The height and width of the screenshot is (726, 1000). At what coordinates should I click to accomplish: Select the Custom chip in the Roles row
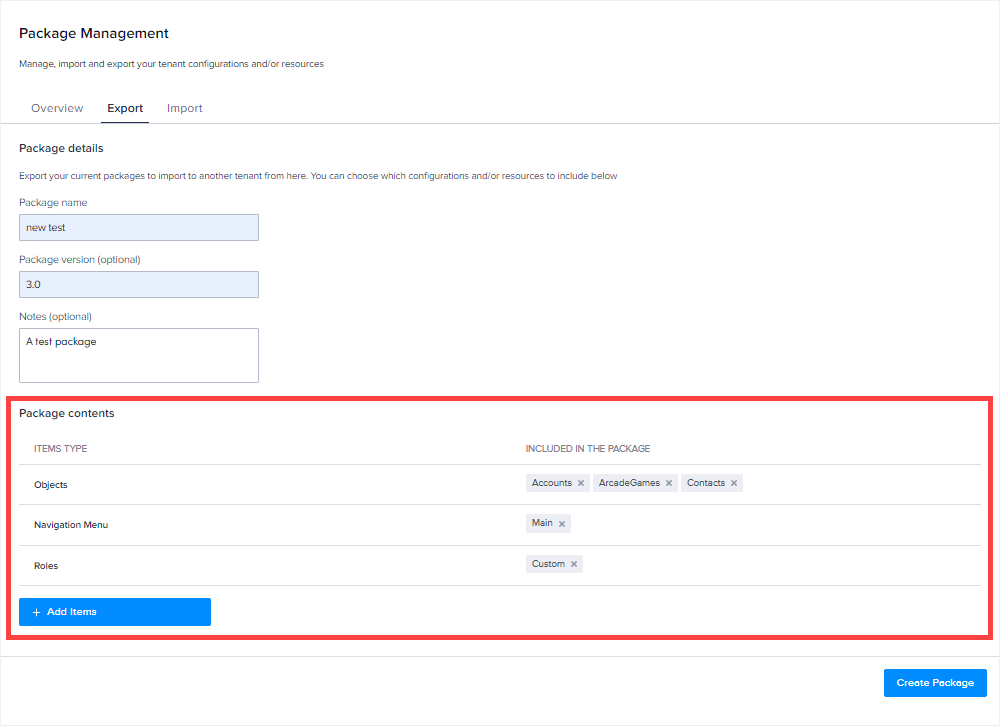pos(549,563)
